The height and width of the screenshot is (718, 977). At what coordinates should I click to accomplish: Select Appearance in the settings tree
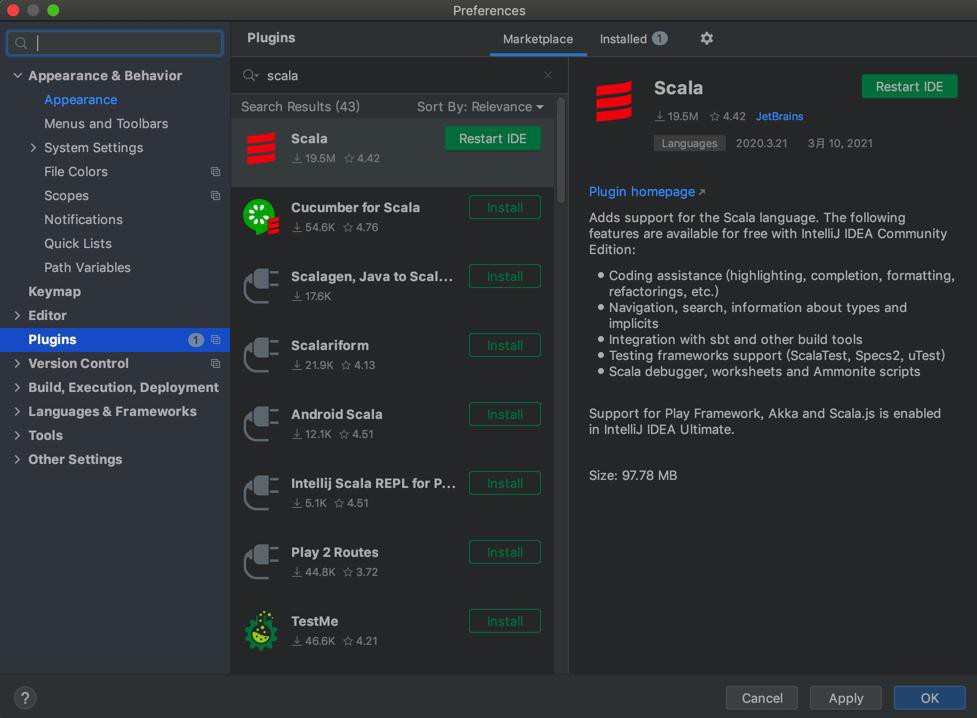click(80, 100)
